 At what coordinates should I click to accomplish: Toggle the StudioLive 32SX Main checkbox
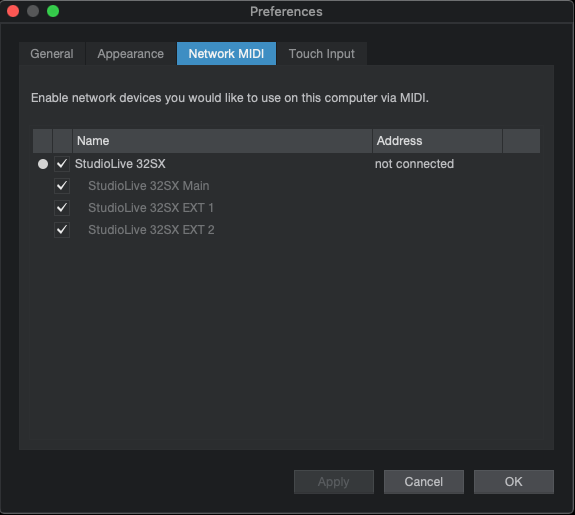[62, 186]
